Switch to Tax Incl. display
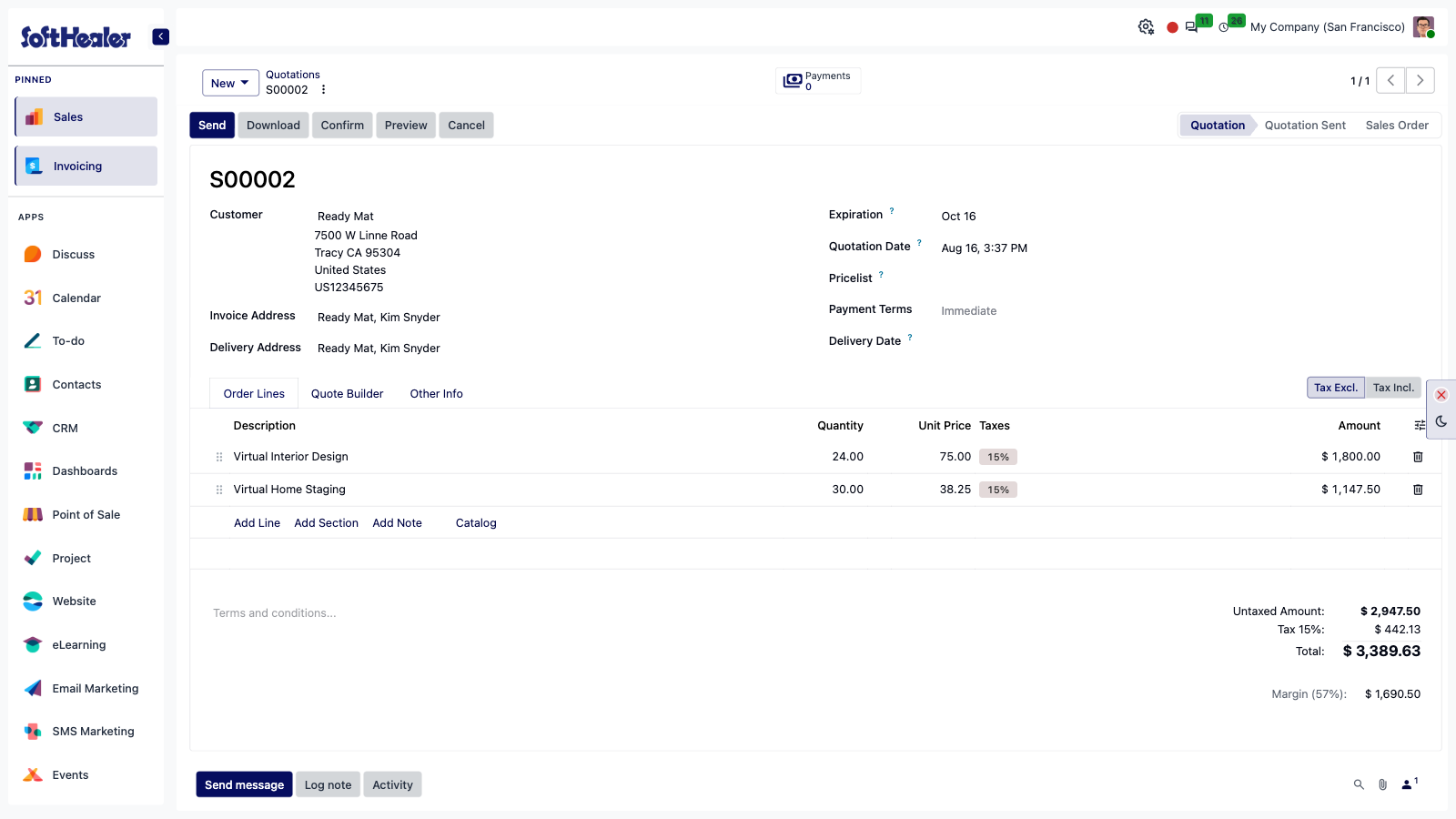The width and height of the screenshot is (1456, 819). pyautogui.click(x=1393, y=388)
